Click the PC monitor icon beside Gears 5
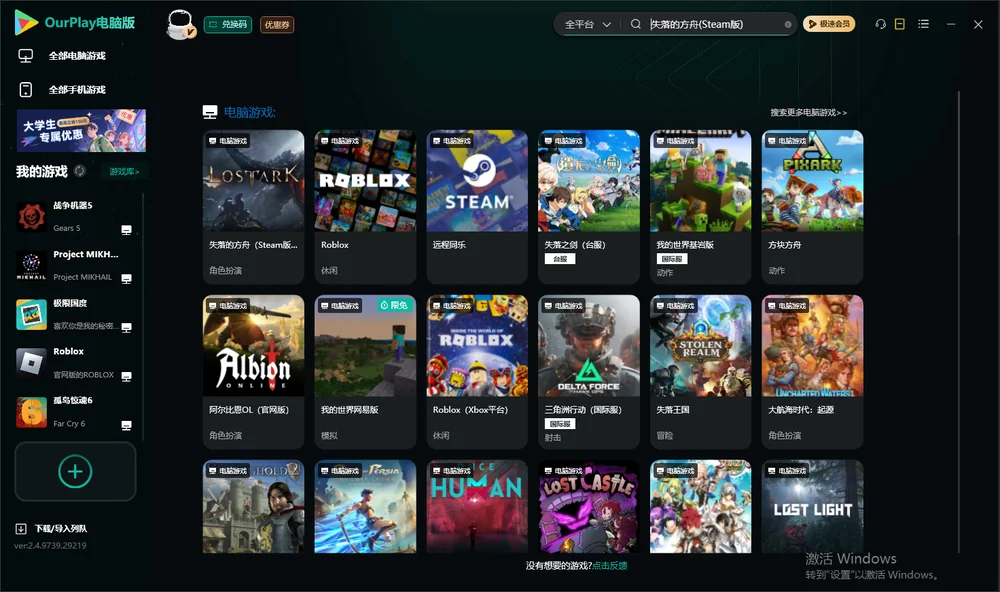 pyautogui.click(x=126, y=230)
